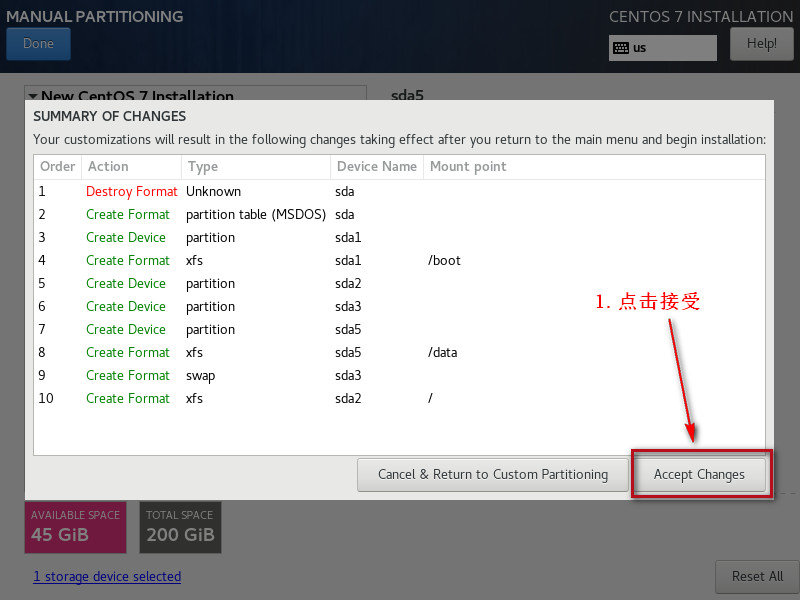The image size is (800, 600).
Task: Click the Reset All button
Action: coord(757,577)
